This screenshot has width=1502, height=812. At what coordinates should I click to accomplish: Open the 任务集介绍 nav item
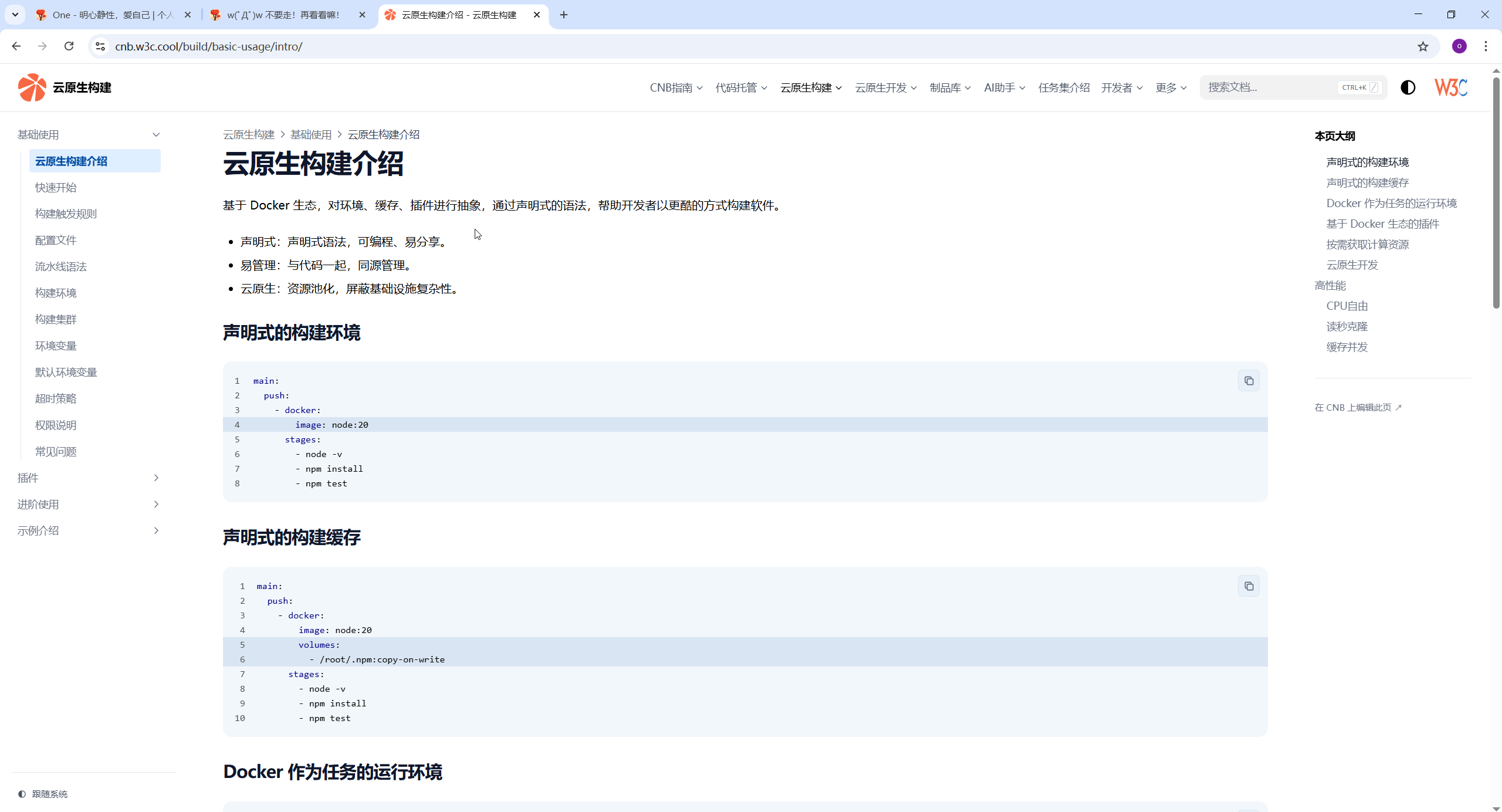click(x=1064, y=87)
